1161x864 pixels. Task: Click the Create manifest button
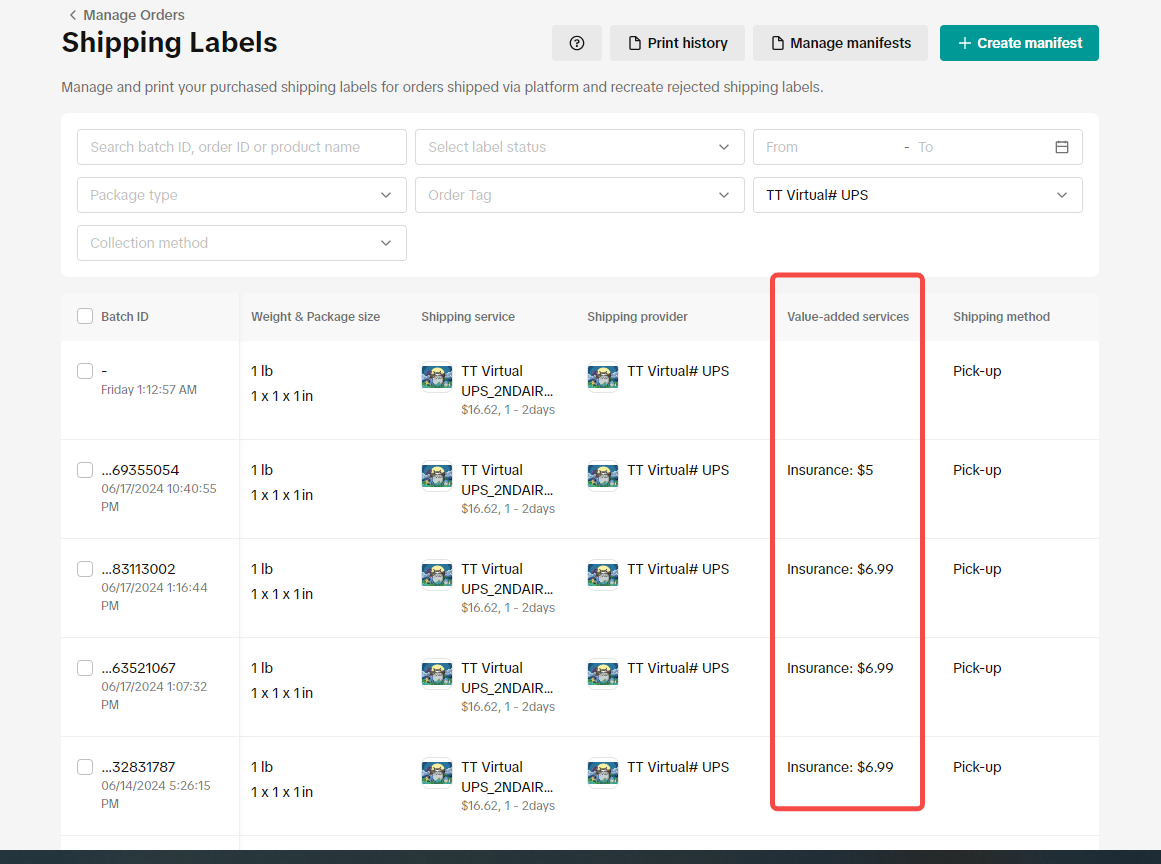(x=1018, y=43)
